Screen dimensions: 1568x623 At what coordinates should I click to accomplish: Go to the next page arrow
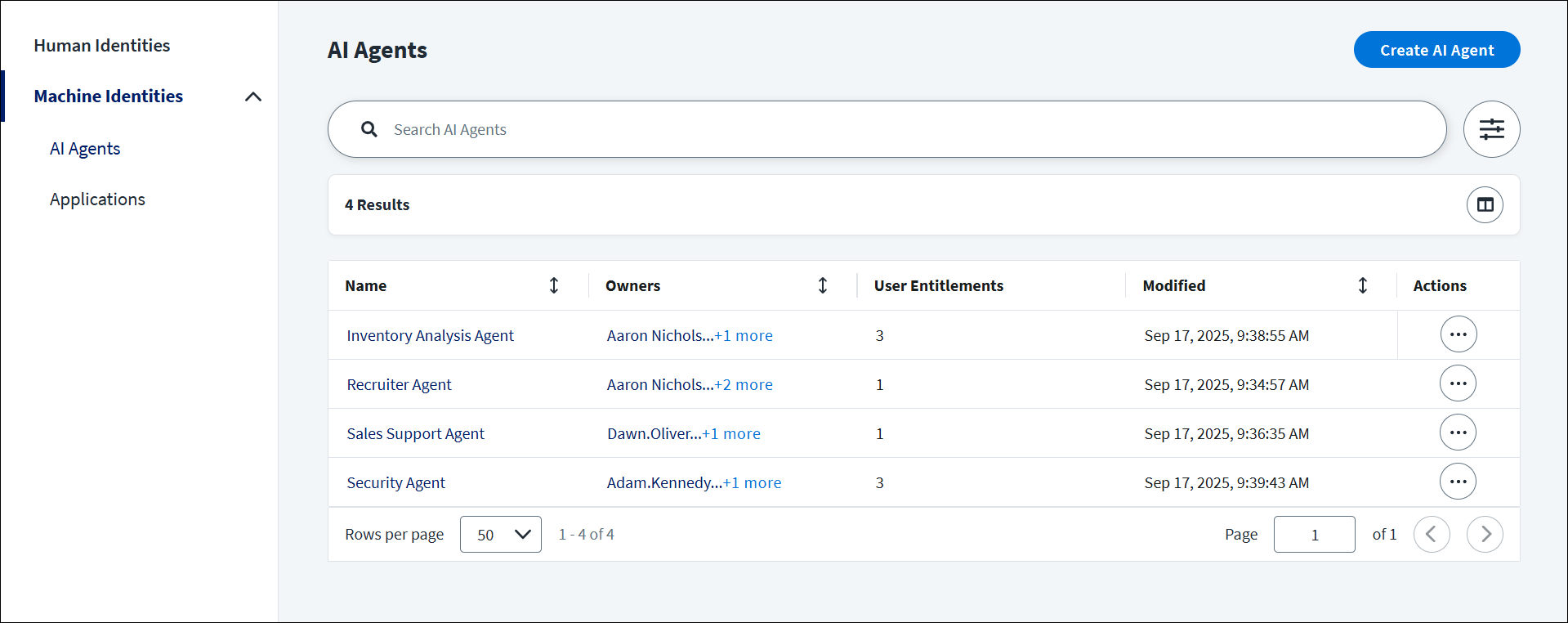tap(1485, 534)
